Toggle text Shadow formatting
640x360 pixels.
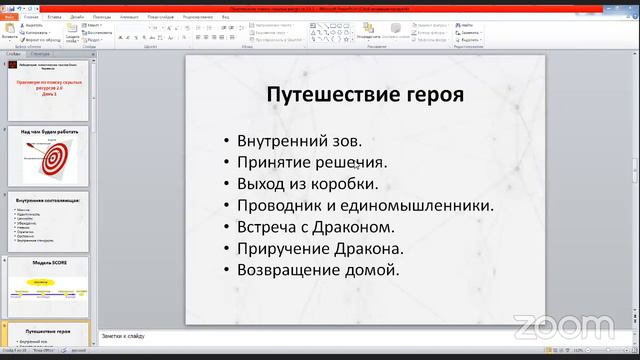(x=144, y=38)
